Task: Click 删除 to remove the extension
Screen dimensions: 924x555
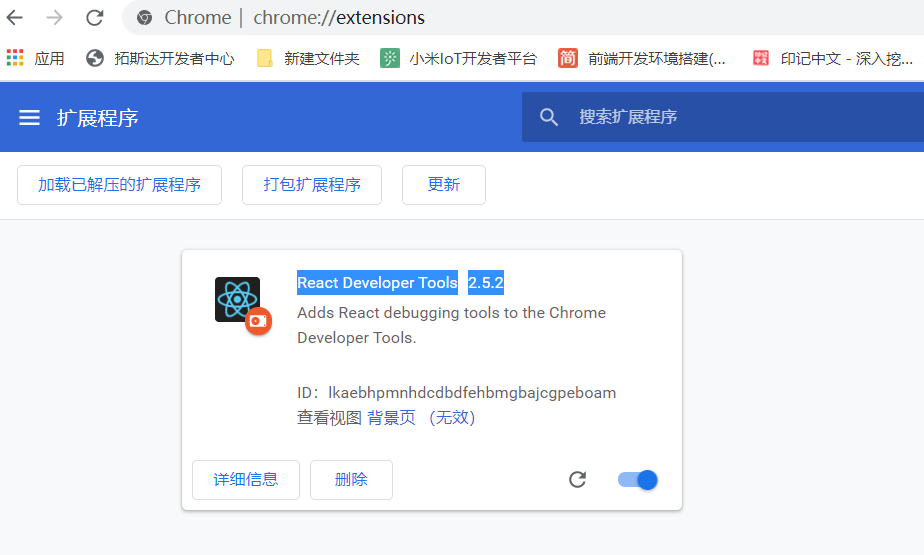Action: point(351,480)
